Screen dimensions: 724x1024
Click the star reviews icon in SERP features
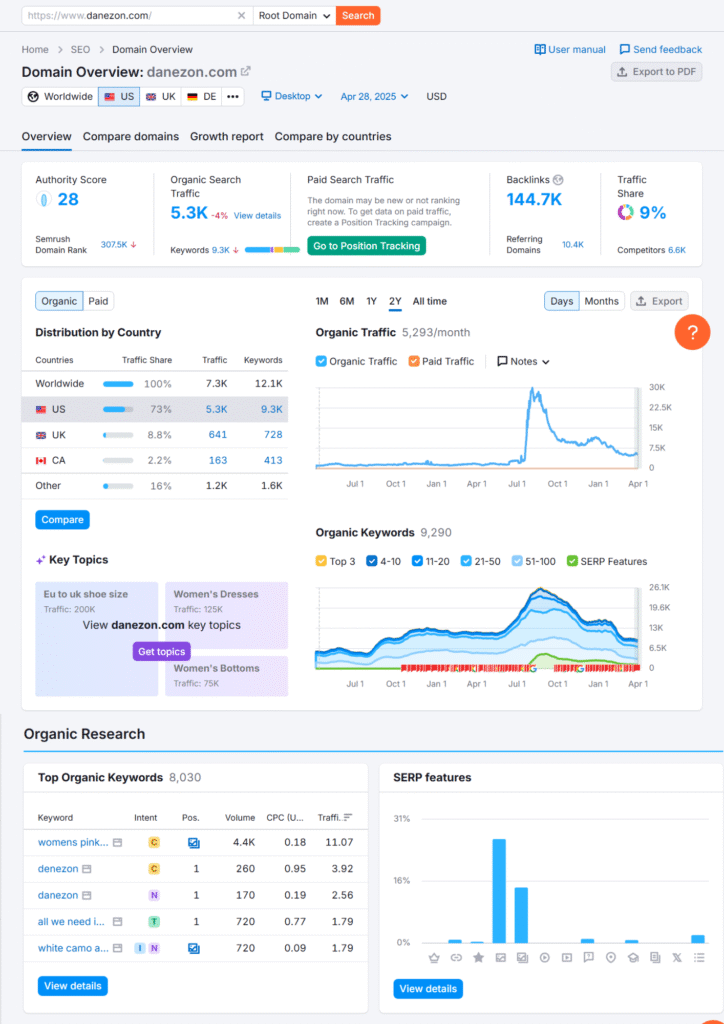click(479, 957)
